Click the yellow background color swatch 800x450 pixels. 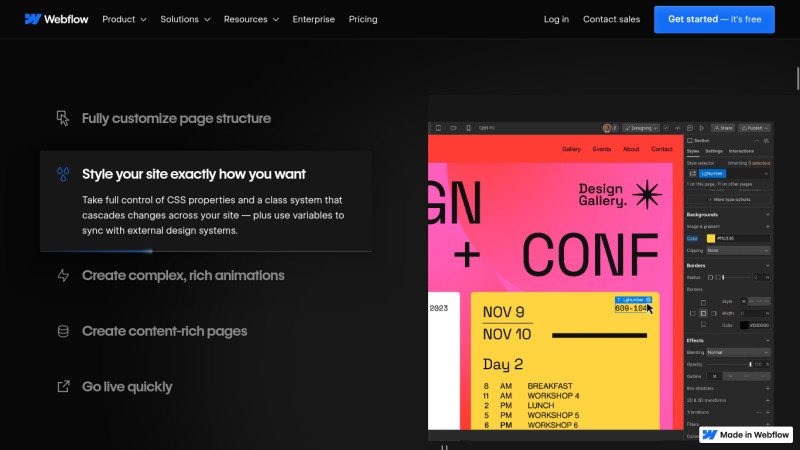click(711, 238)
